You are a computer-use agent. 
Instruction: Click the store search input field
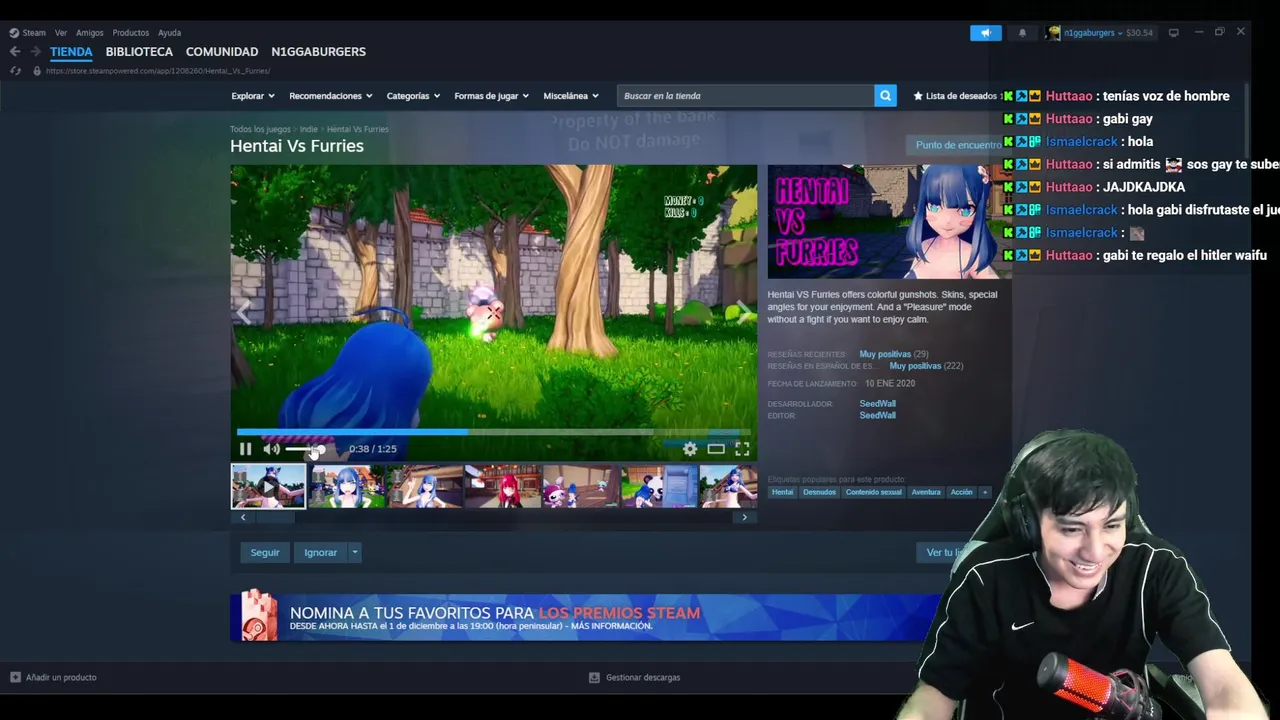745,96
